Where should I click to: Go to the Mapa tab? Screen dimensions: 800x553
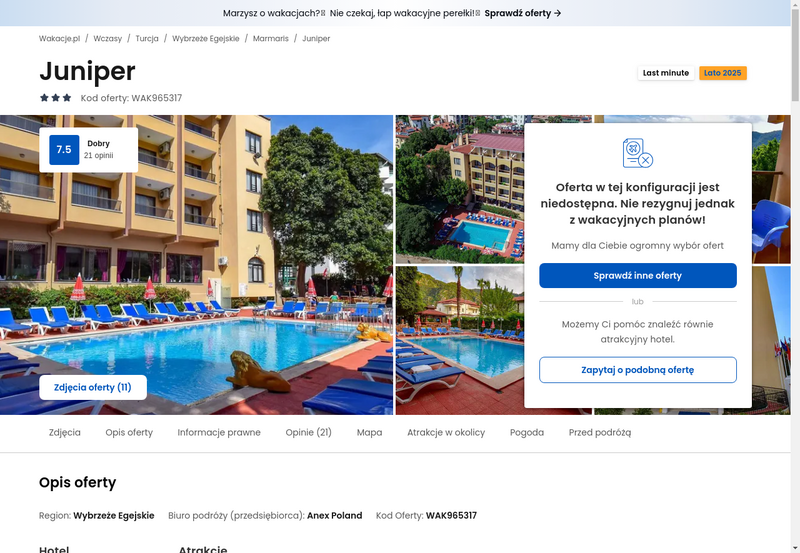coord(369,432)
